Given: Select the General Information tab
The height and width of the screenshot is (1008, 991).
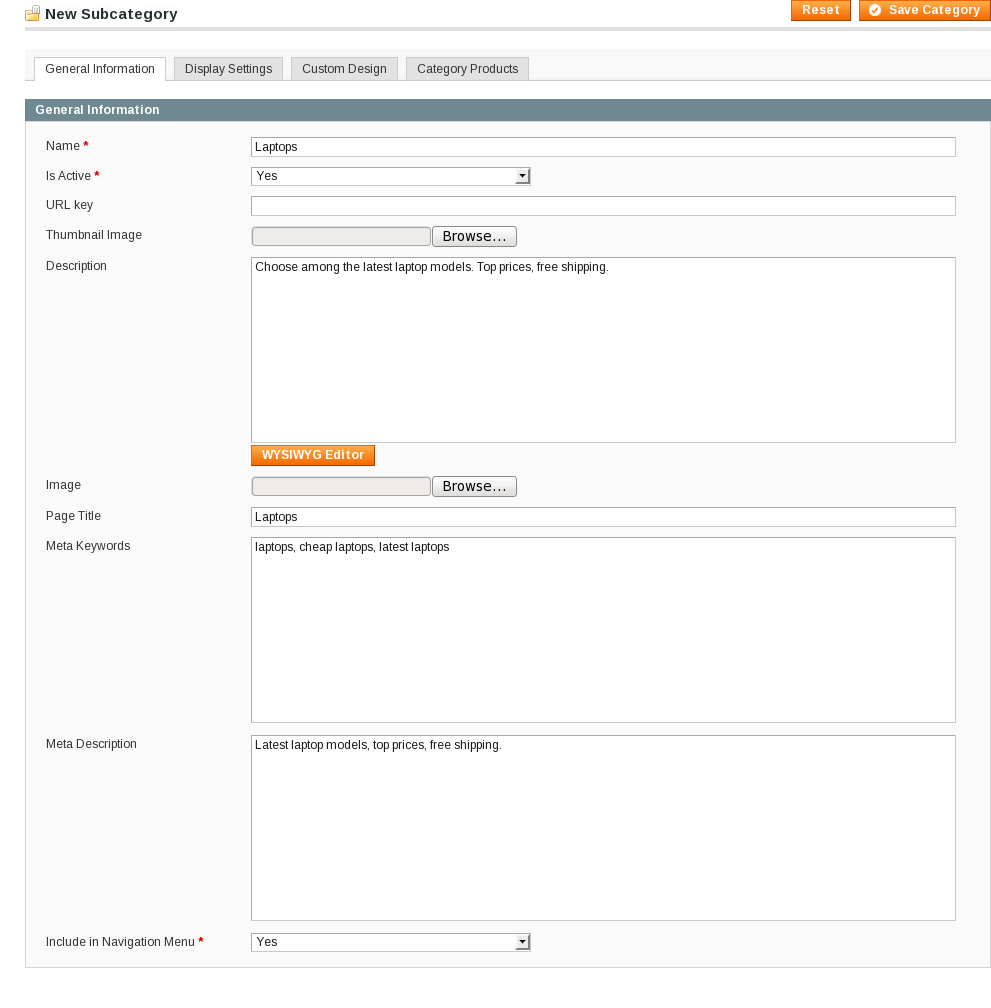Looking at the screenshot, I should [100, 69].
